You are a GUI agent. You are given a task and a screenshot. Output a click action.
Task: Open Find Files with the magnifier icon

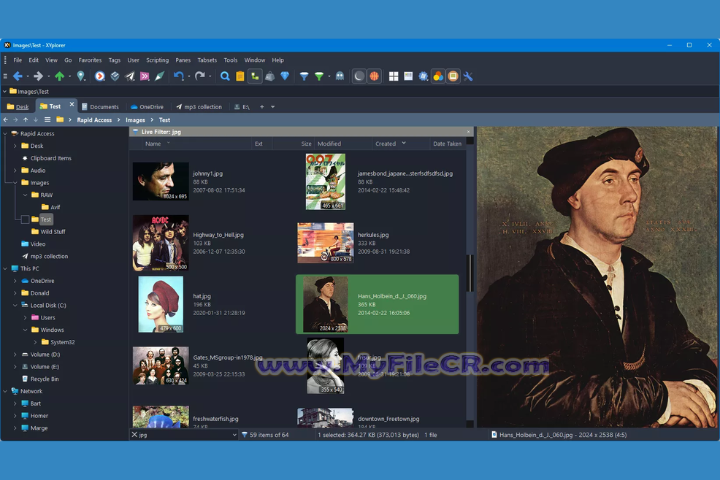pyautogui.click(x=225, y=76)
